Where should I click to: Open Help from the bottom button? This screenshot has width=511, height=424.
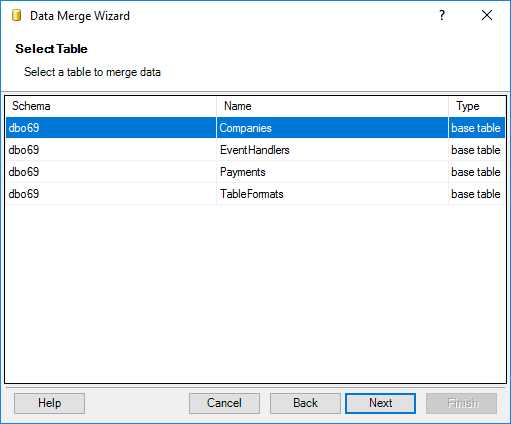[49, 403]
